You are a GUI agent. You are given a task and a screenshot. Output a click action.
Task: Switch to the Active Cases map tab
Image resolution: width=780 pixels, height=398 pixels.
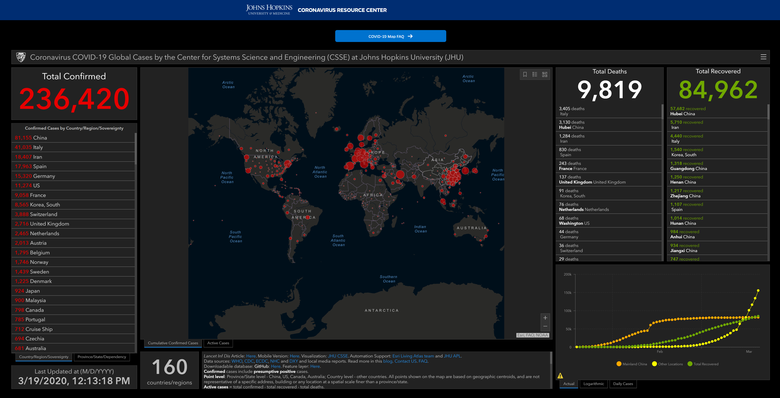[218, 343]
